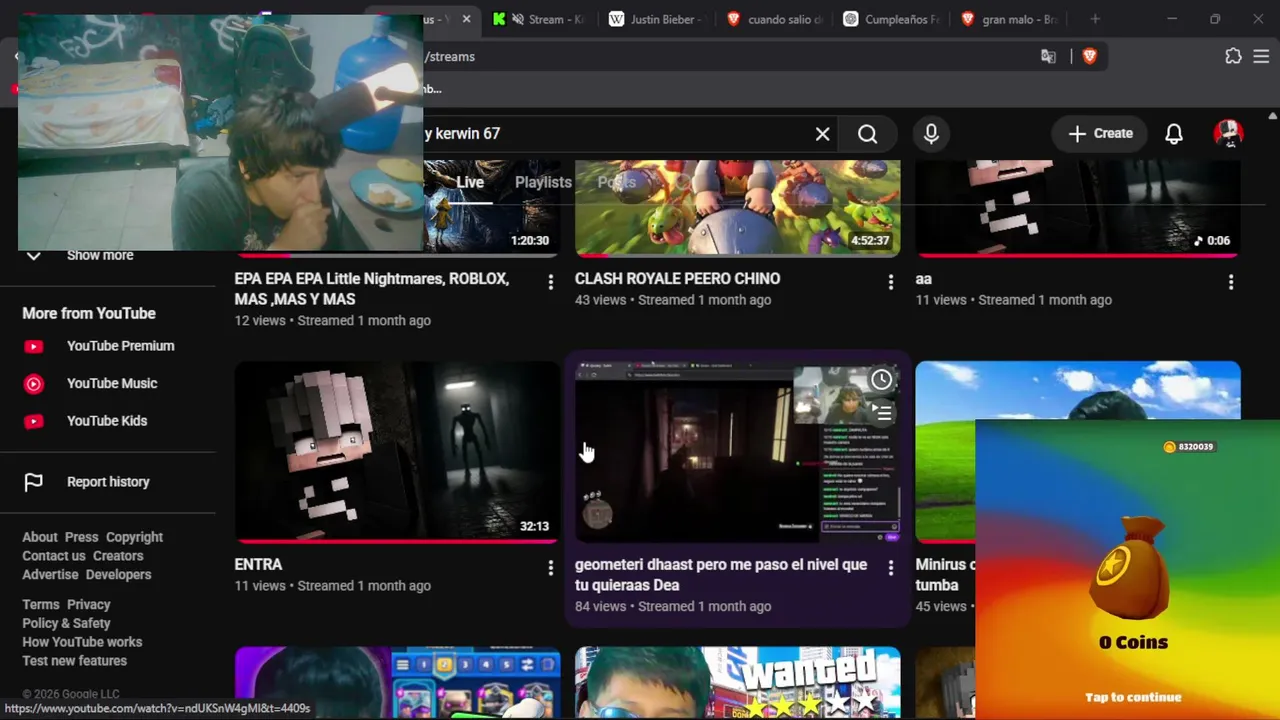Viewport: 1280px width, 720px height.
Task: Close the active YouTube tab
Action: tap(466, 19)
